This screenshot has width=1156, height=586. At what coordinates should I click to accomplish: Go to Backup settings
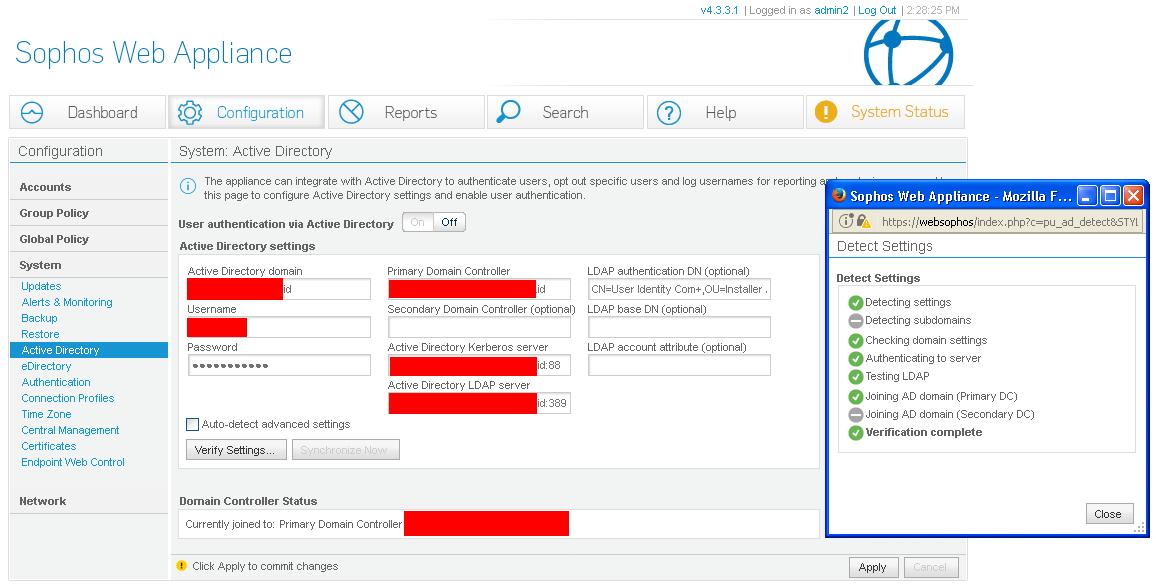click(x=39, y=318)
